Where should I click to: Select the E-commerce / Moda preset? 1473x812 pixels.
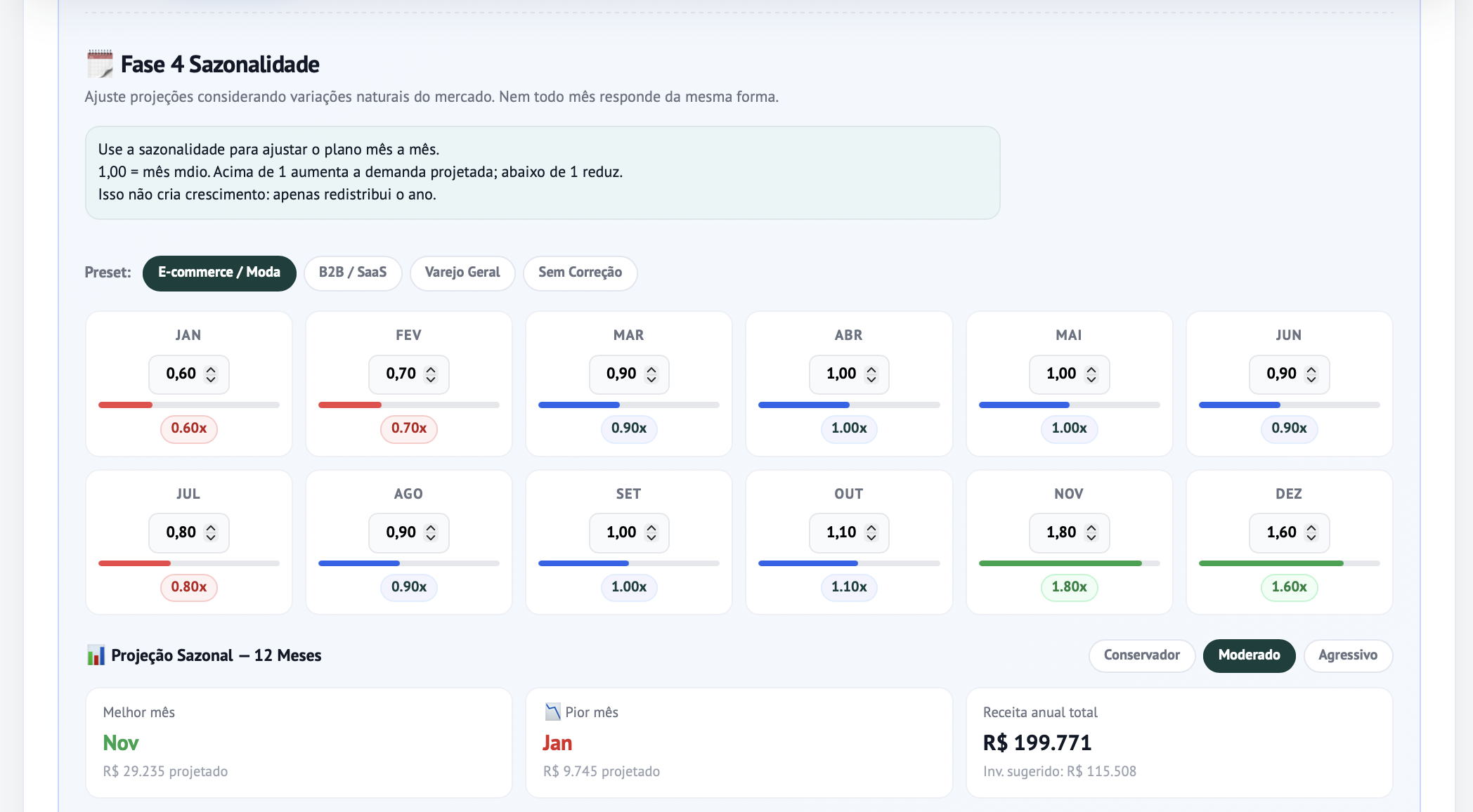(219, 273)
